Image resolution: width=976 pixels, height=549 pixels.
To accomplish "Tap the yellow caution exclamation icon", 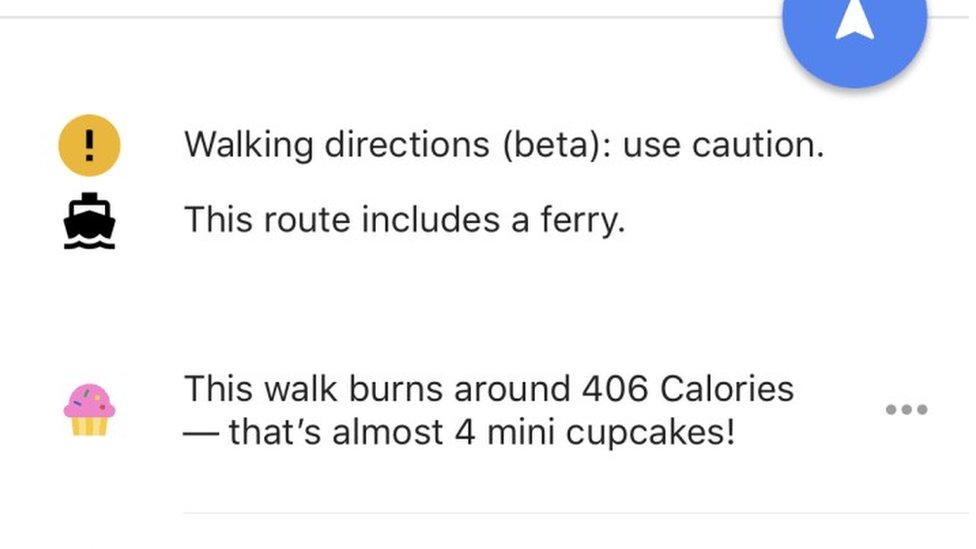I will tap(89, 145).
